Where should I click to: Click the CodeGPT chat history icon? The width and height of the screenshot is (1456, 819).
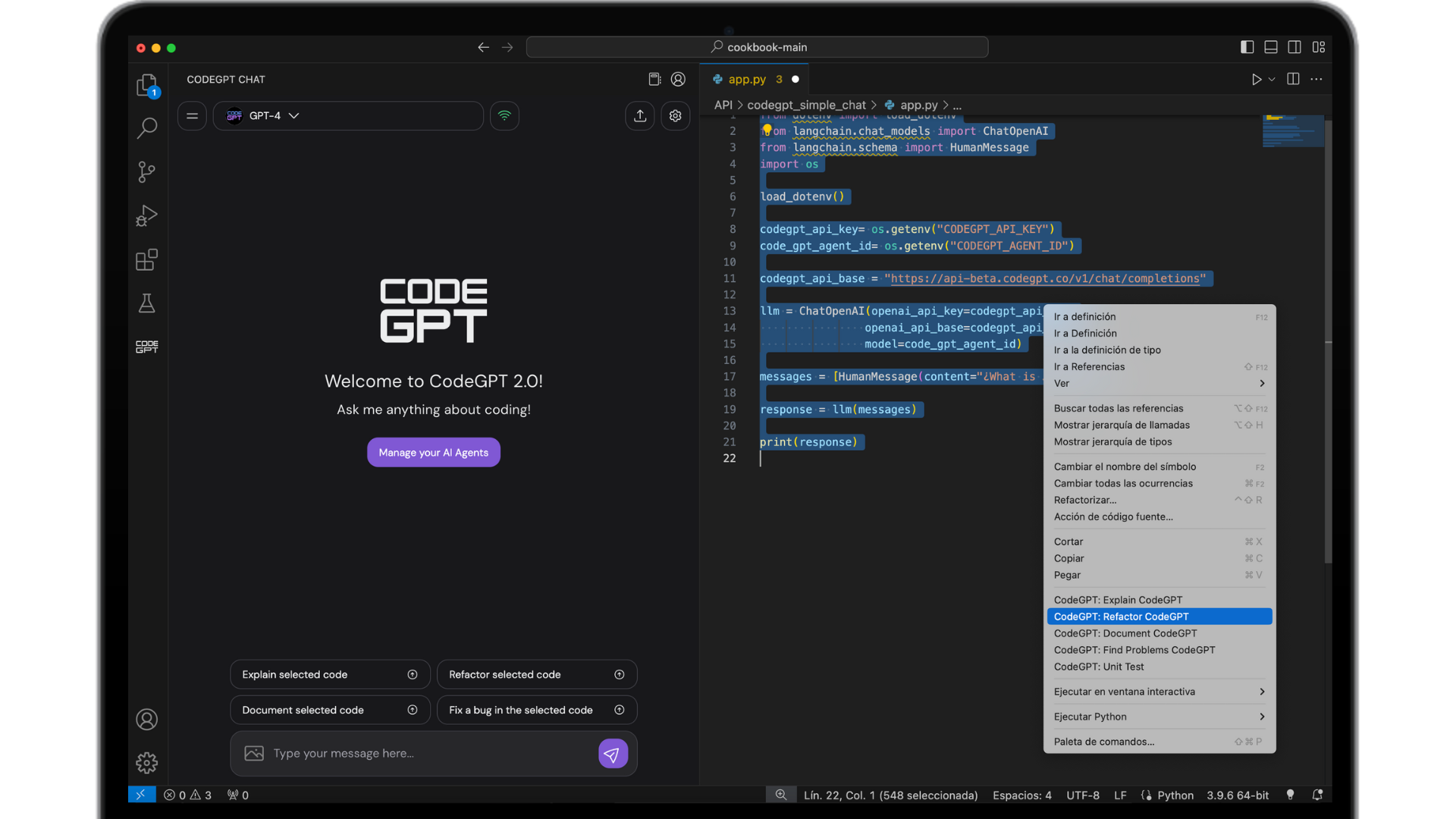[654, 79]
